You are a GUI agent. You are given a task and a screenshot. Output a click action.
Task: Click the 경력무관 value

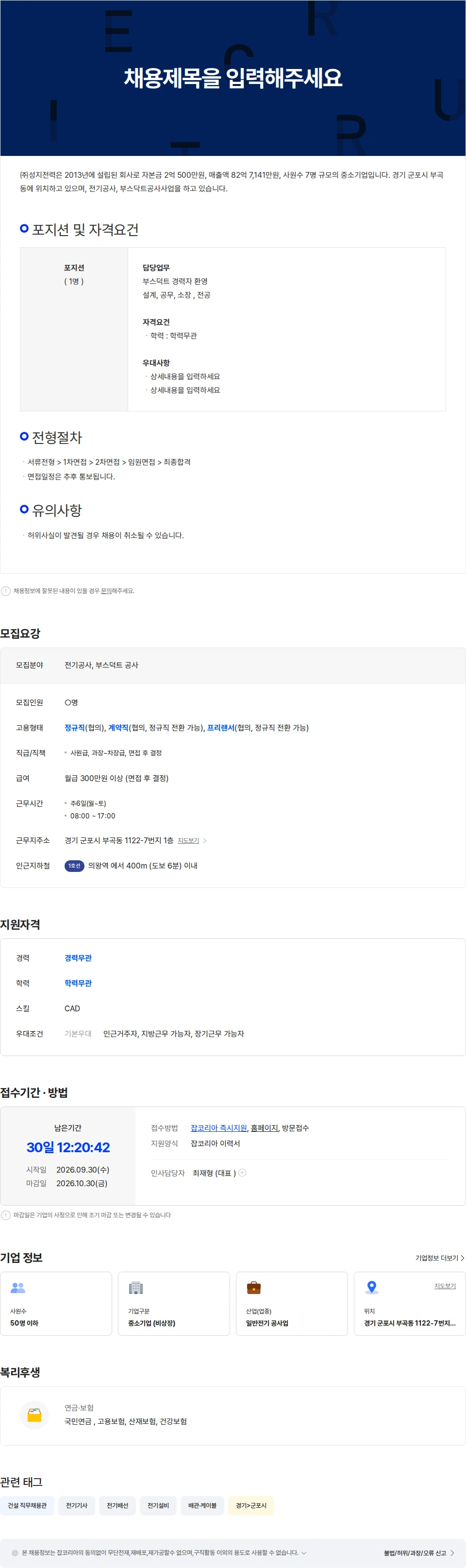click(x=78, y=958)
